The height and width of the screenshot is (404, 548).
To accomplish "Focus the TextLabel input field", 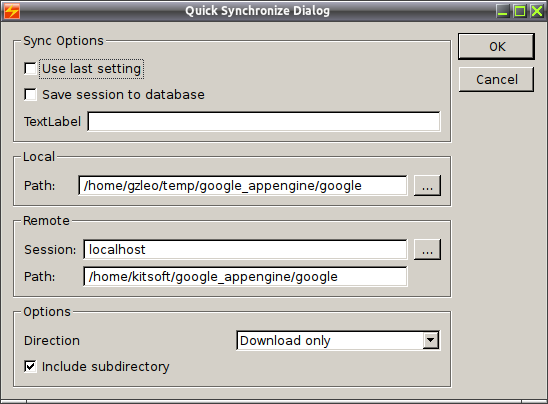I will [x=264, y=121].
